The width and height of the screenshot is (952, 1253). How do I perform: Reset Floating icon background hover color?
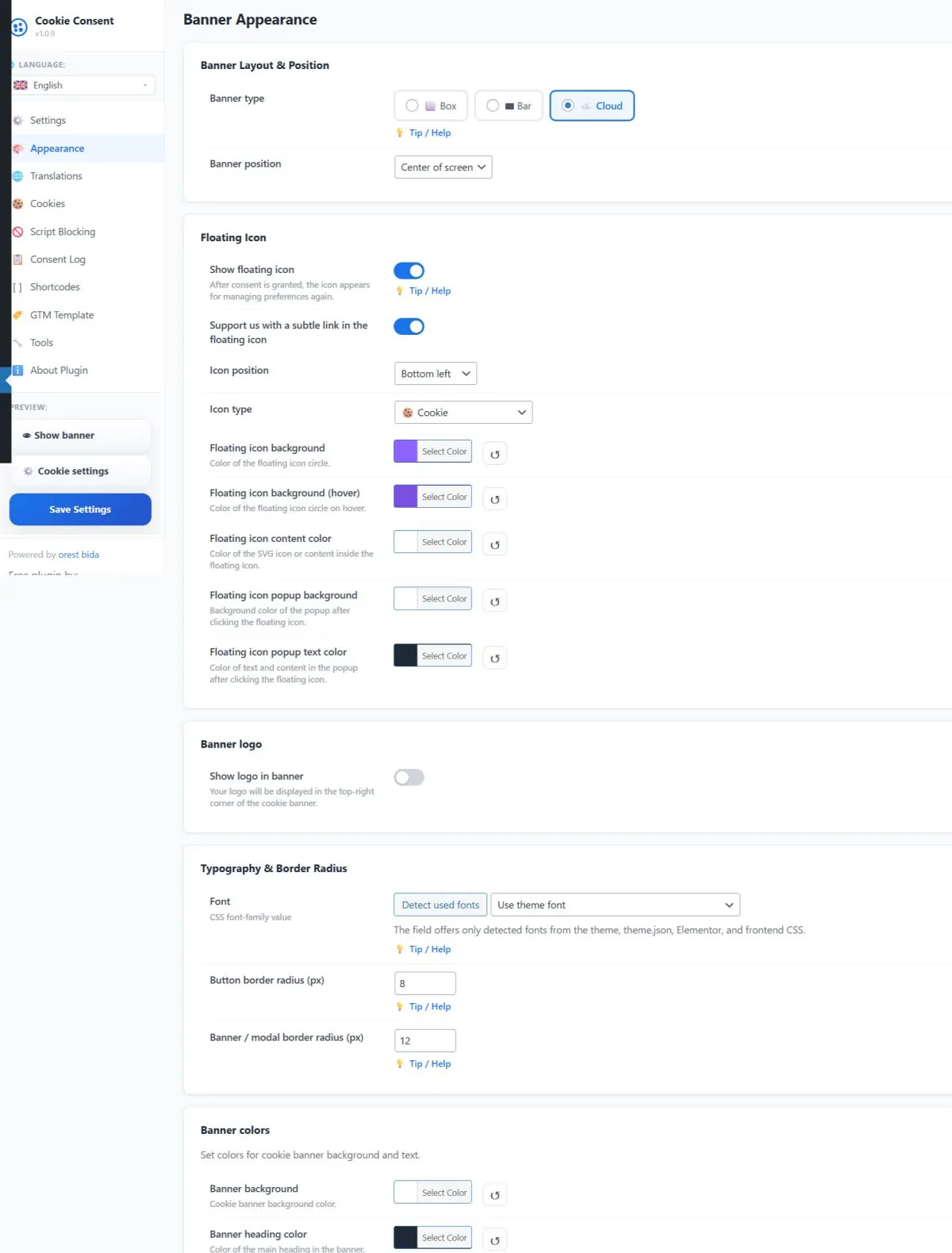495,499
